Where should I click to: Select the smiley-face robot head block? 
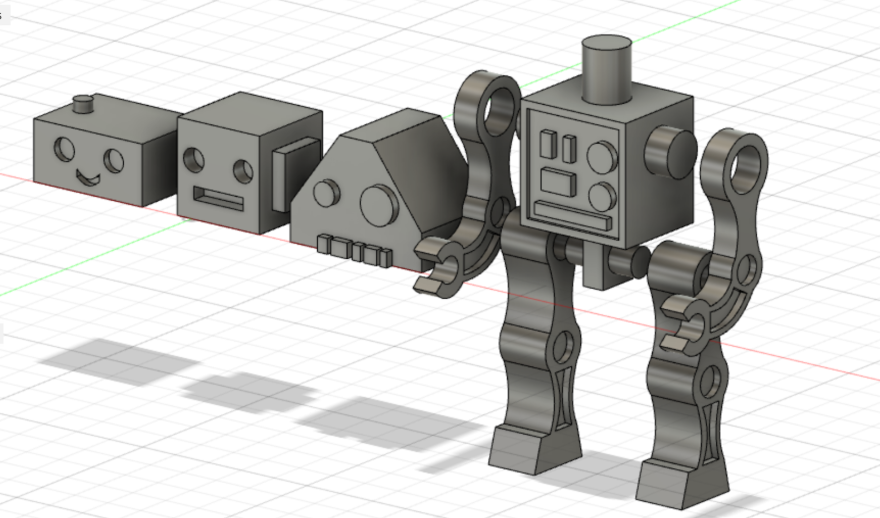[107, 149]
